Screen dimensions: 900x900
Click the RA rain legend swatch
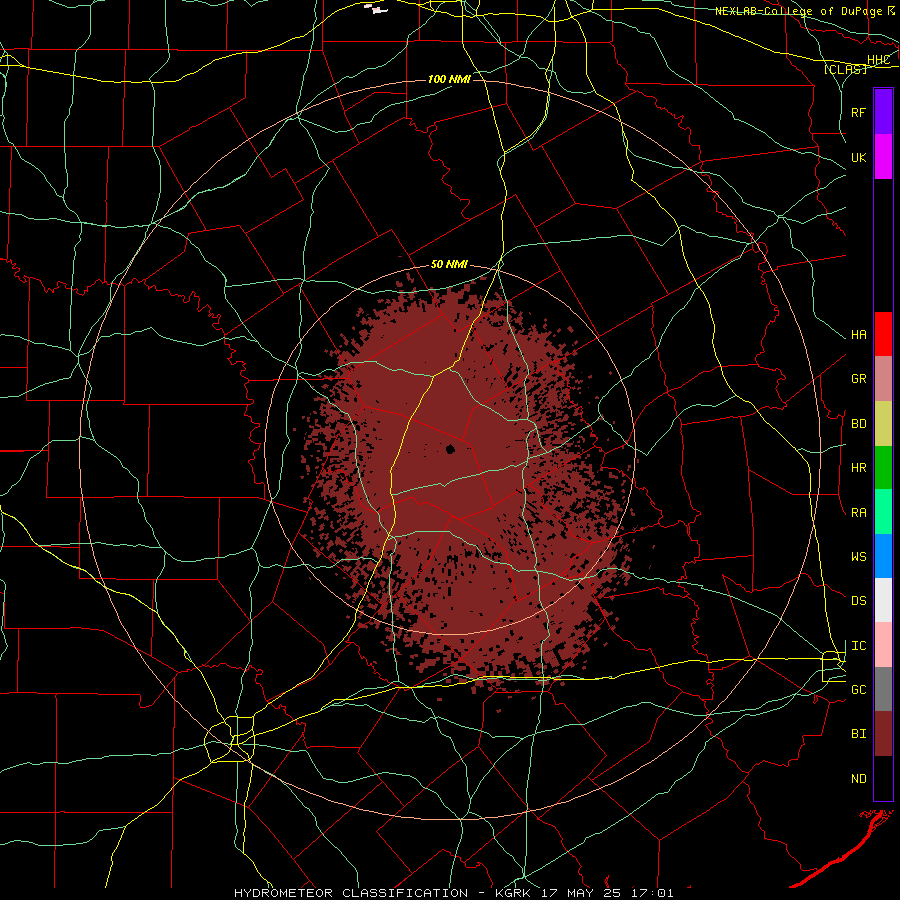pyautogui.click(x=883, y=512)
